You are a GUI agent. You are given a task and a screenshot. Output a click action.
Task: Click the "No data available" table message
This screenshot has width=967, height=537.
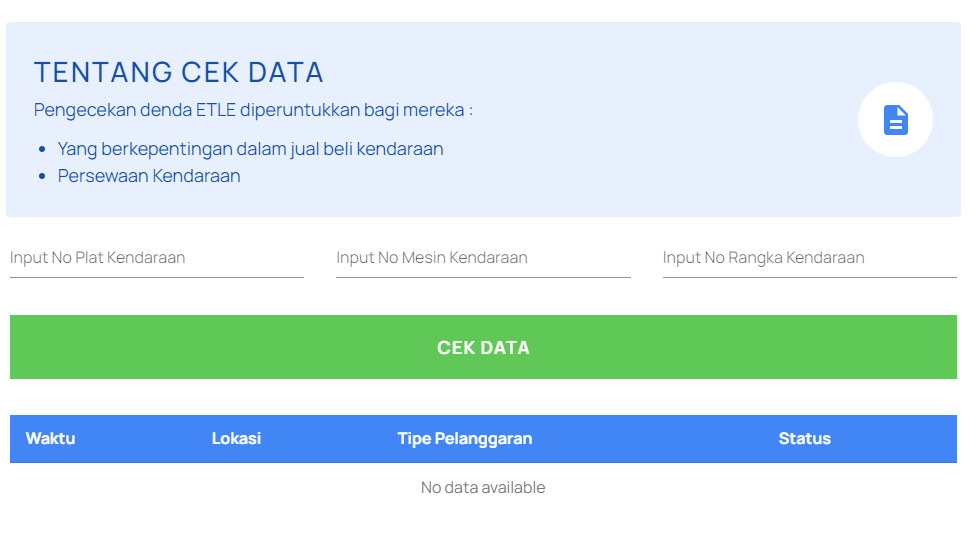[483, 488]
